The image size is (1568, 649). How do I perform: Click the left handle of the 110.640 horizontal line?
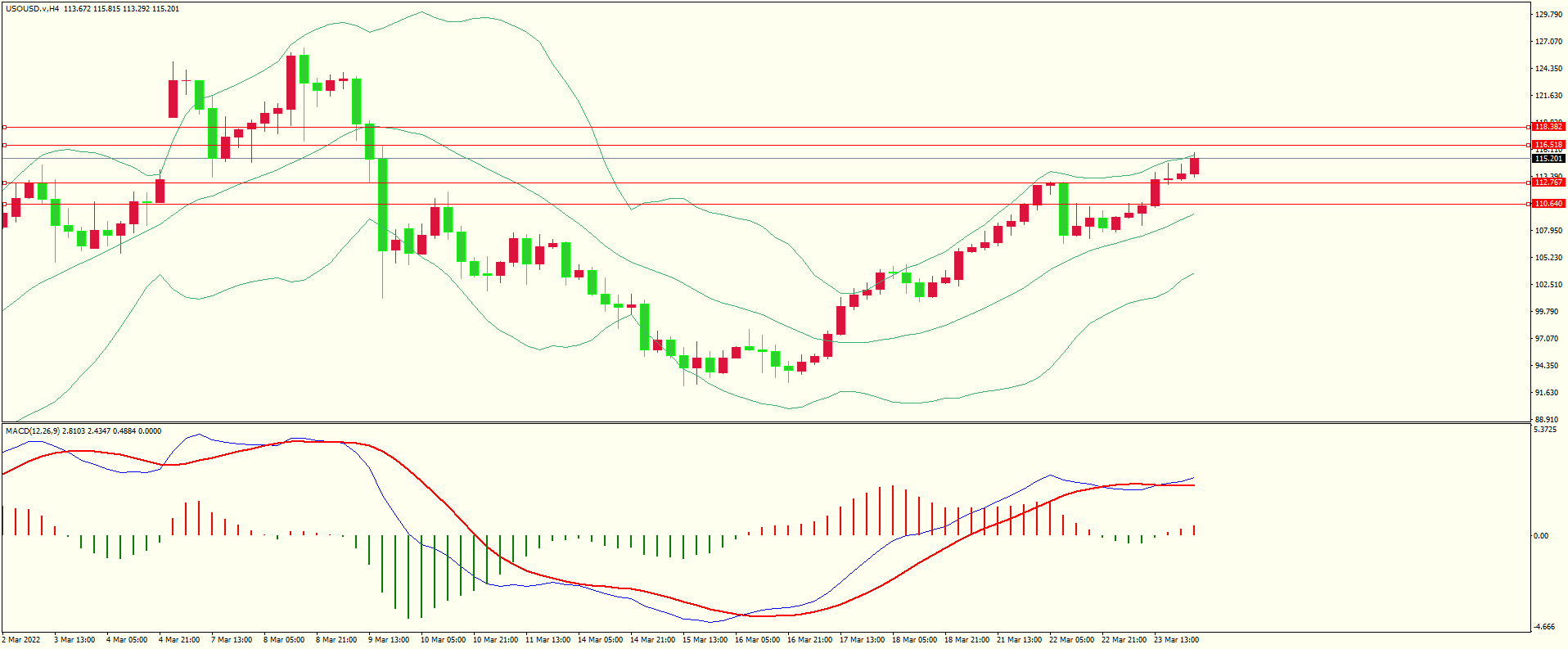pos(4,204)
